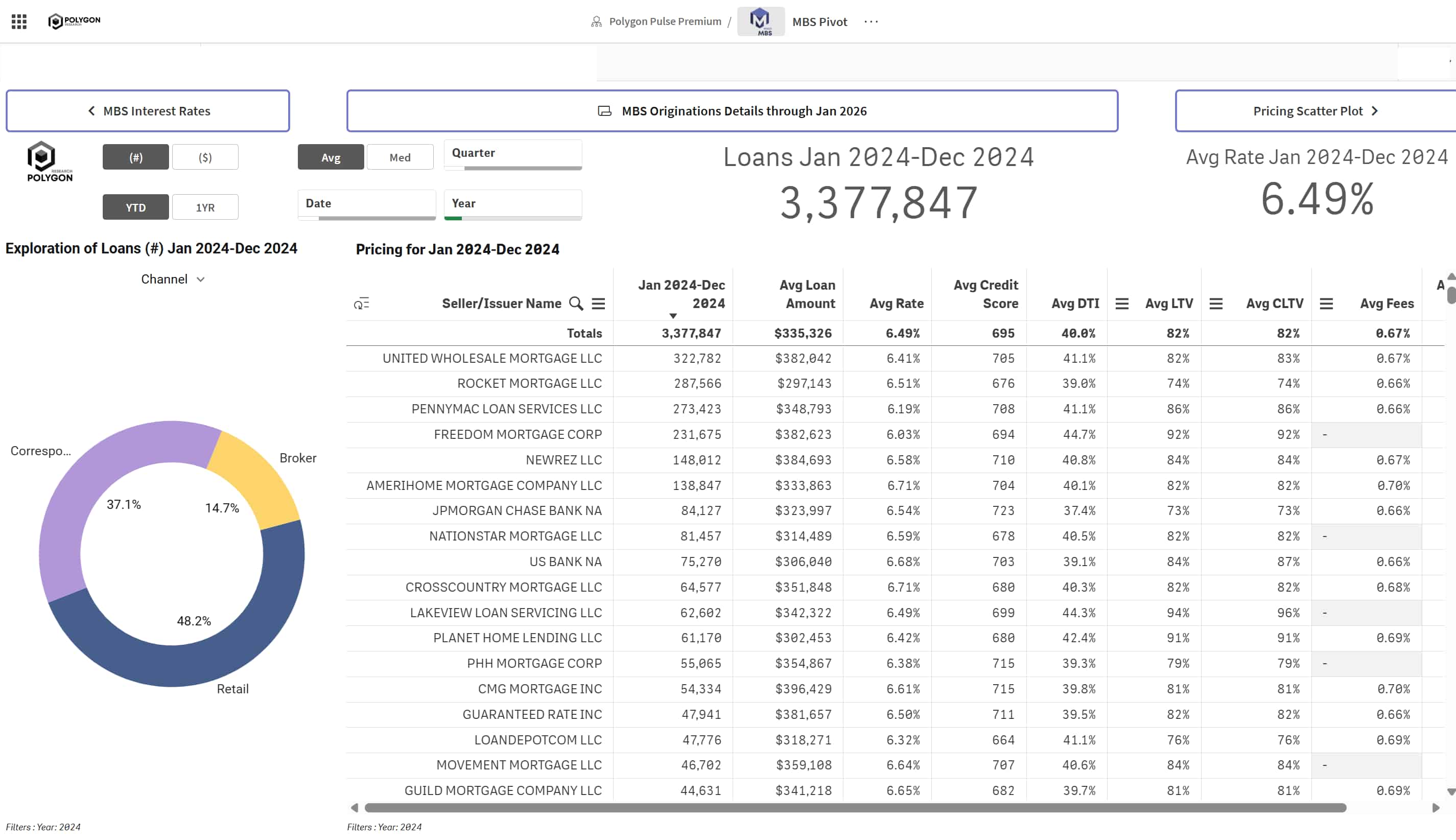Click the Totals row in the table
Viewport: 1456px width, 840px height.
584,333
